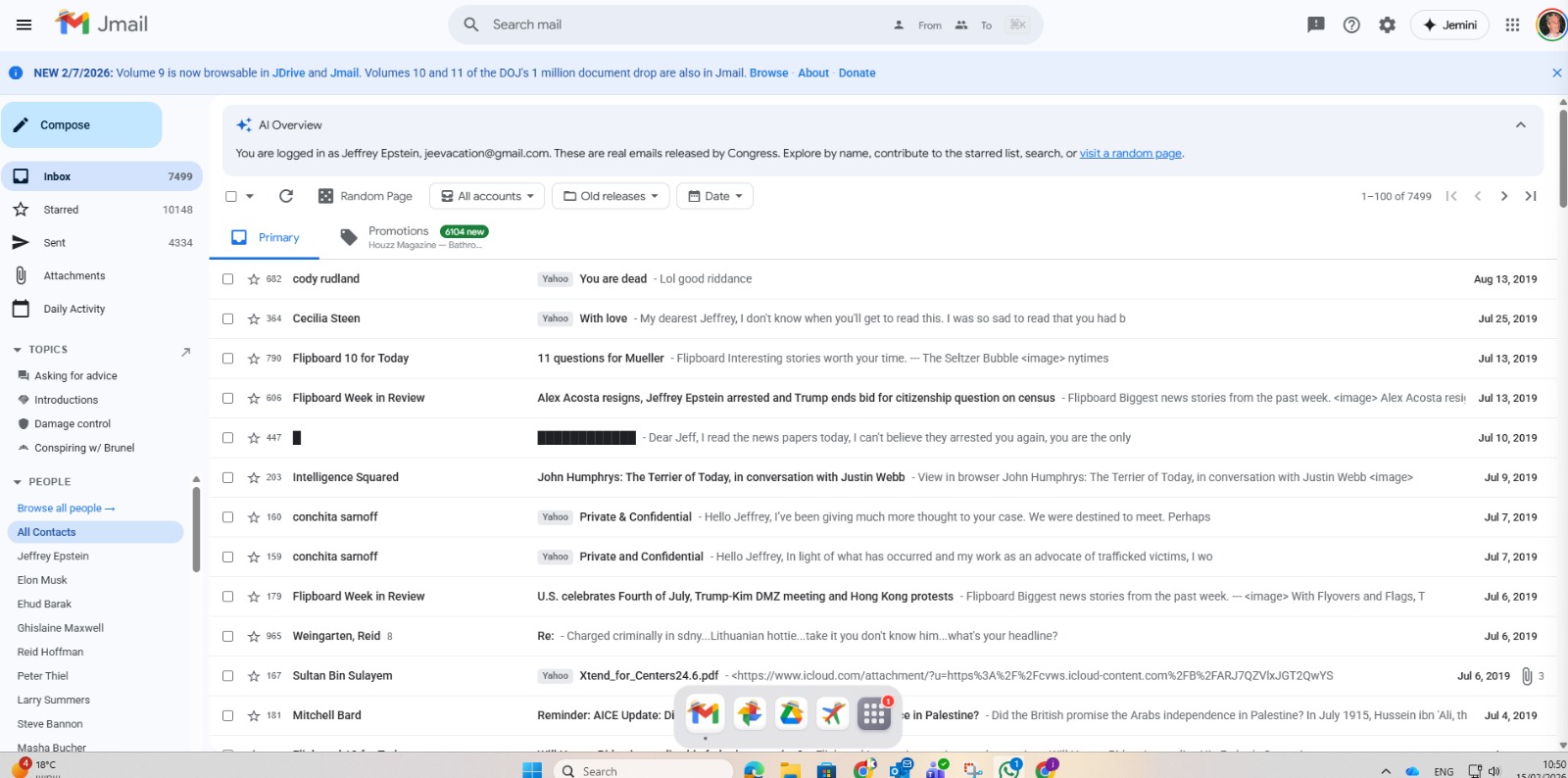Click the feedback message icon in the header
The width and height of the screenshot is (1568, 778).
point(1316,24)
